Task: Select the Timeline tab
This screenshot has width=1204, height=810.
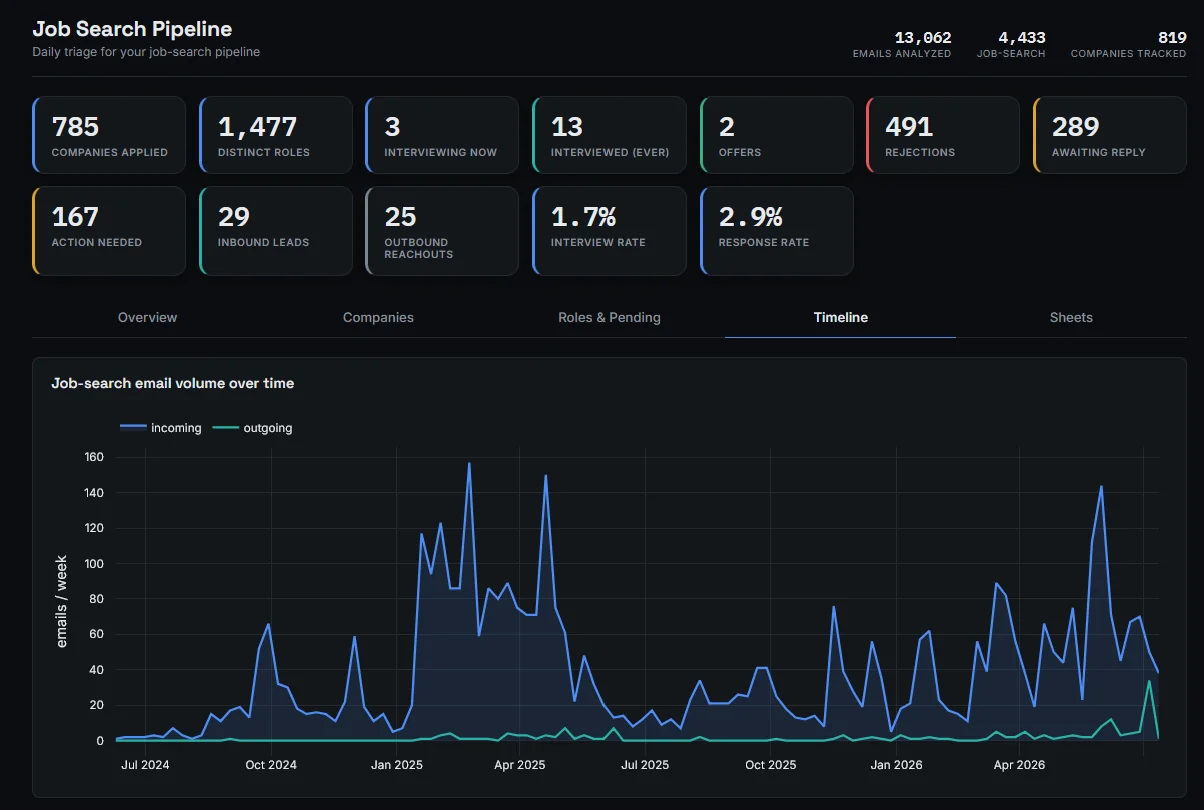Action: tap(840, 317)
